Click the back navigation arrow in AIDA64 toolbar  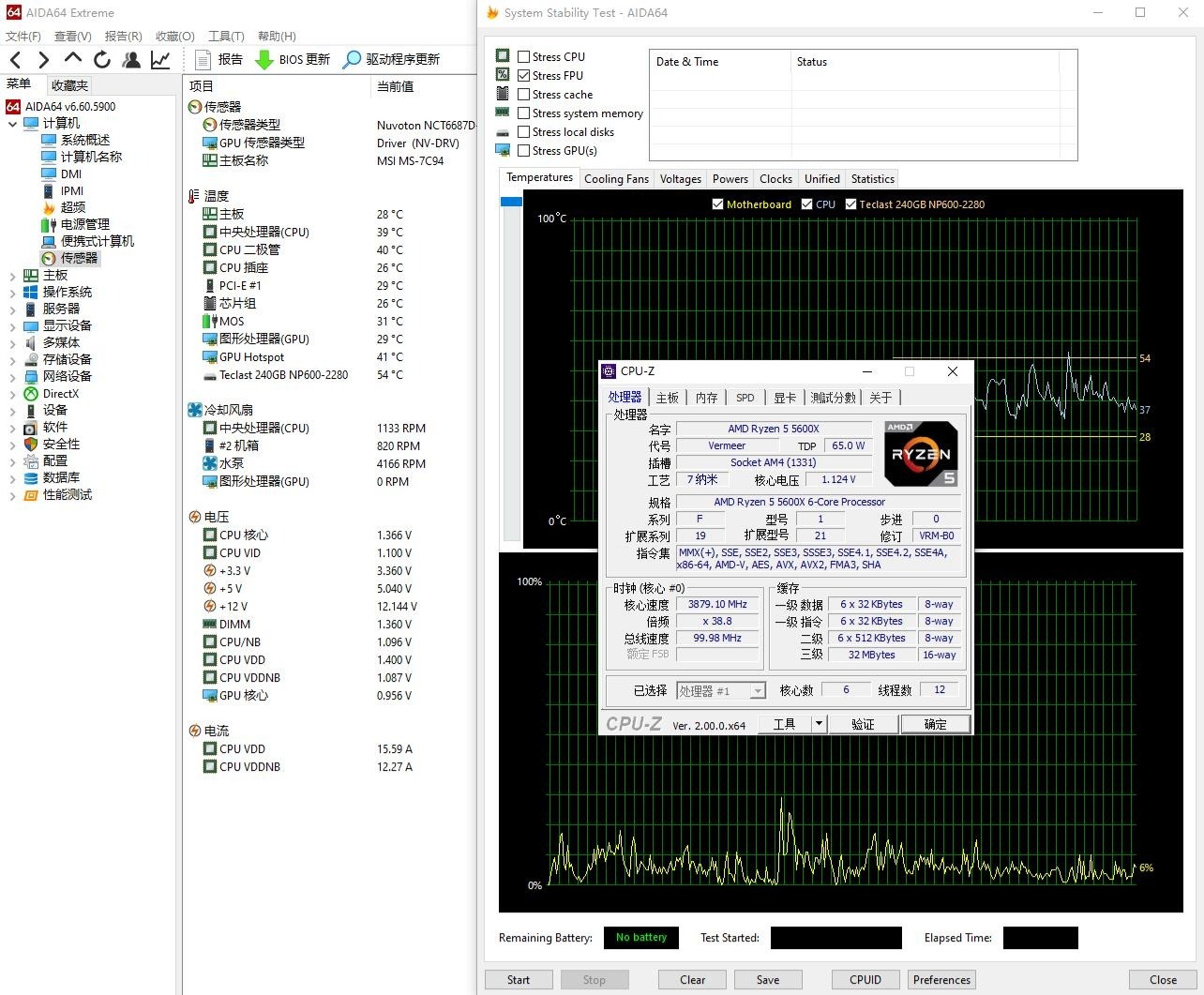pyautogui.click(x=15, y=60)
